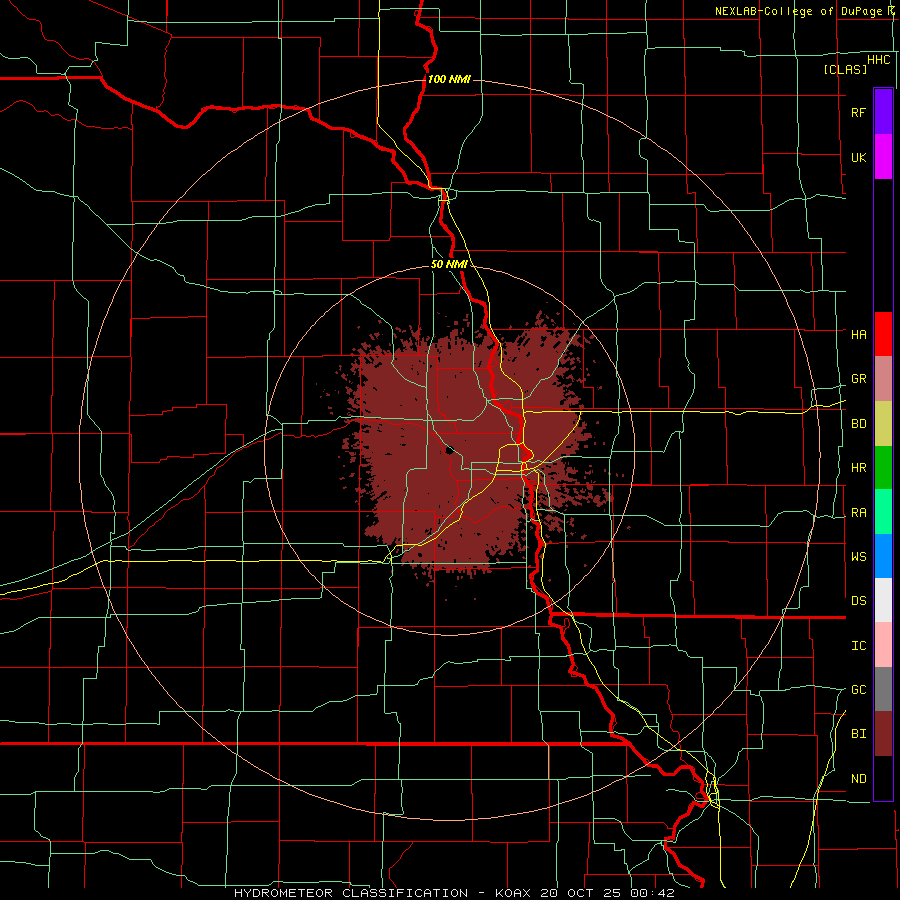Click the UK magenta legend swatch

(883, 157)
